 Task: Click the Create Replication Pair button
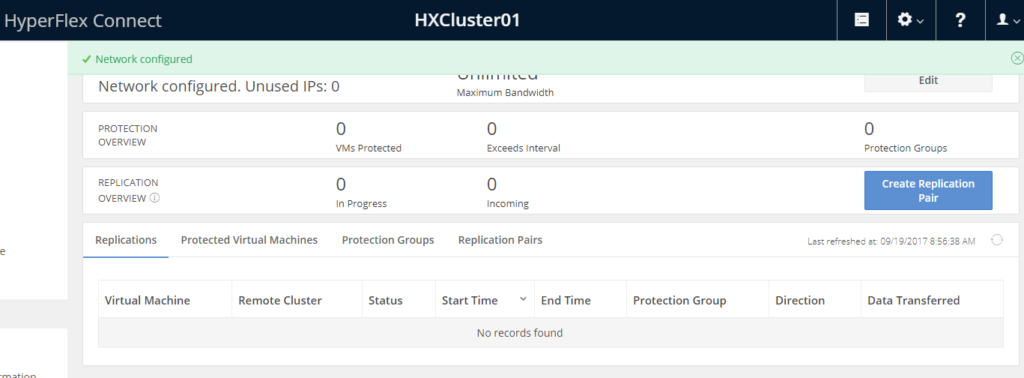point(928,191)
